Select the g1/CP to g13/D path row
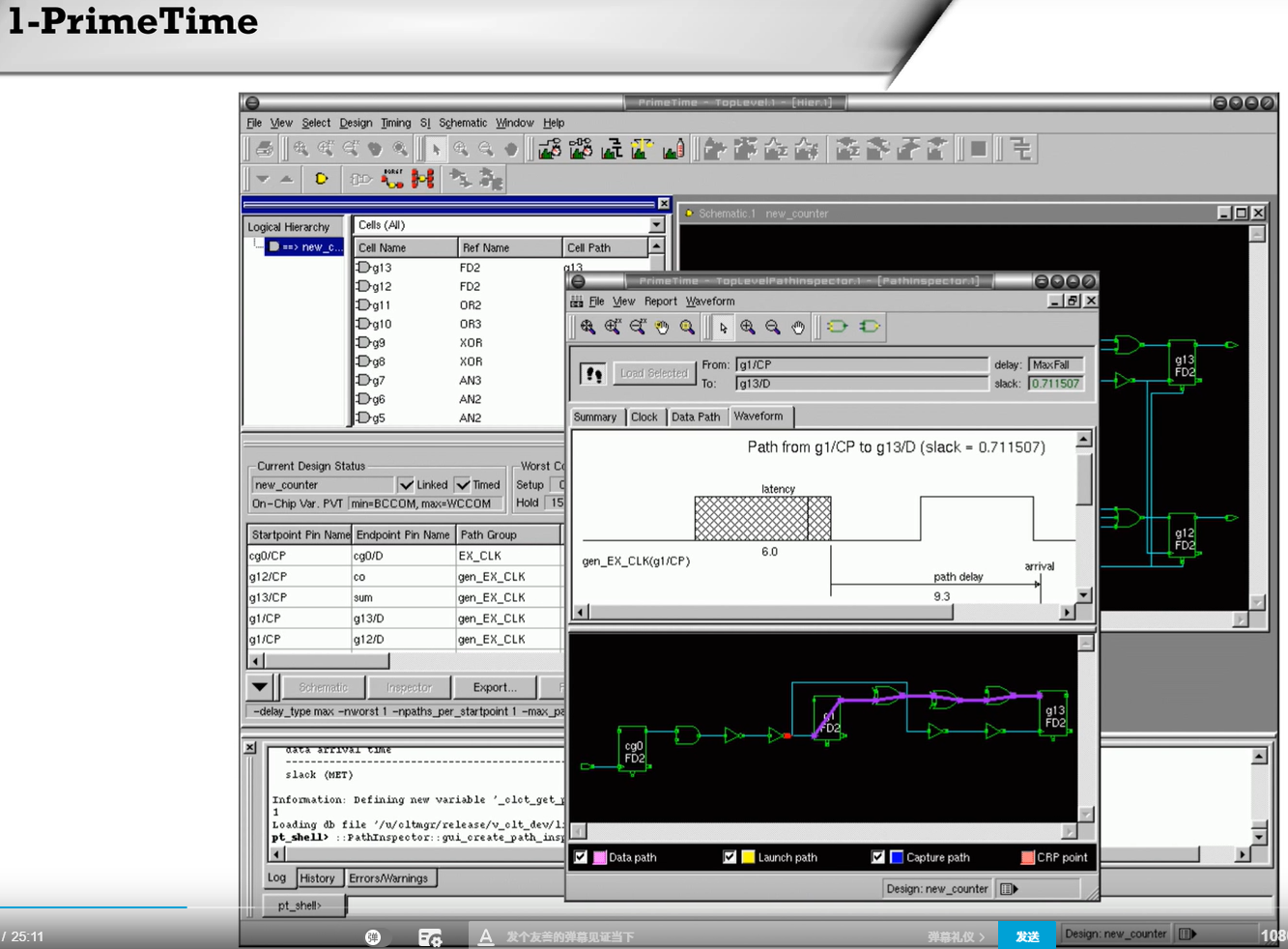Viewport: 1288px width, 949px height. point(405,618)
